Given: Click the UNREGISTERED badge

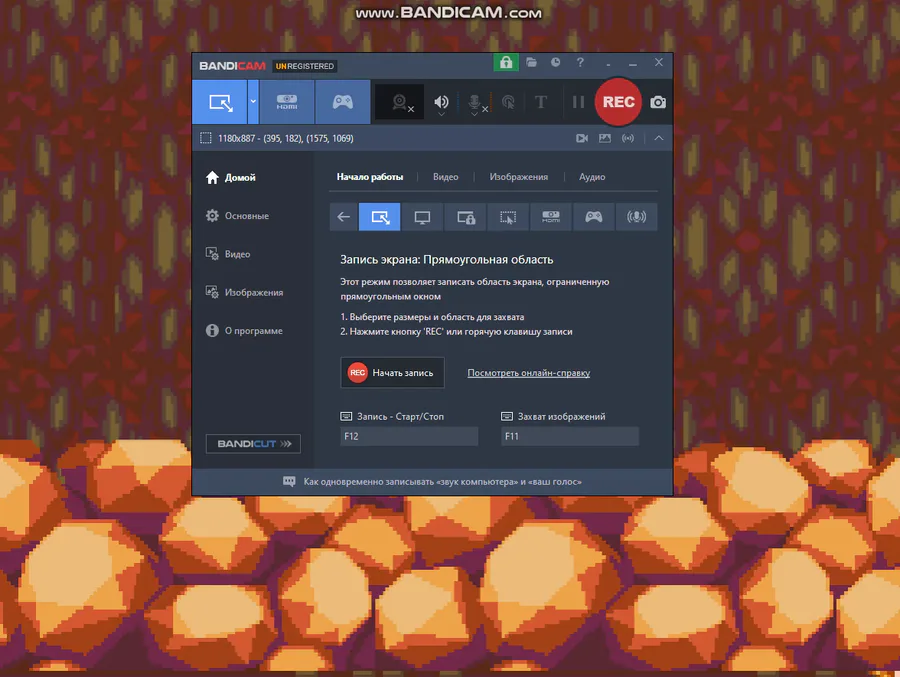Looking at the screenshot, I should pyautogui.click(x=304, y=66).
